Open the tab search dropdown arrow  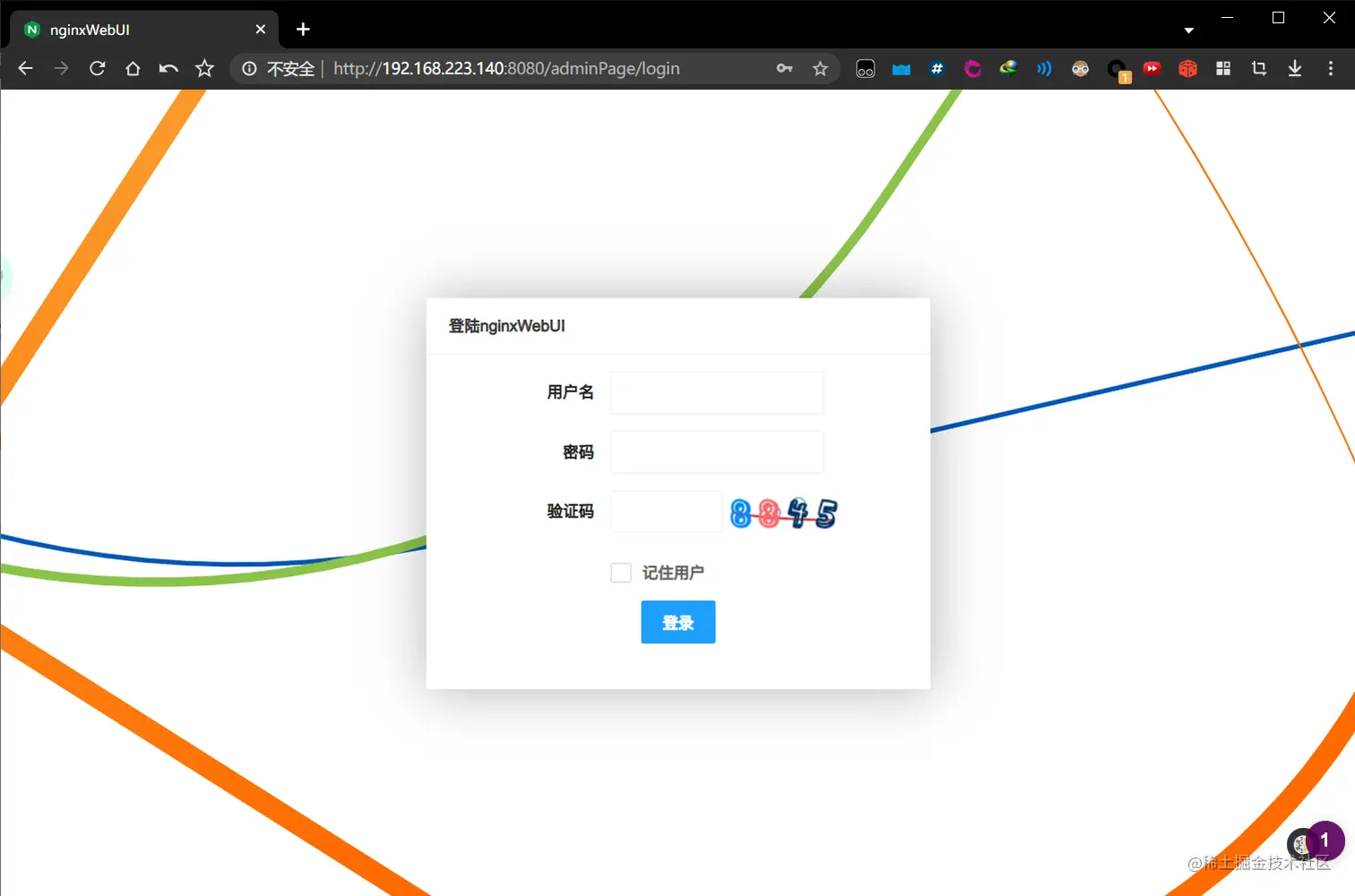point(1188,30)
